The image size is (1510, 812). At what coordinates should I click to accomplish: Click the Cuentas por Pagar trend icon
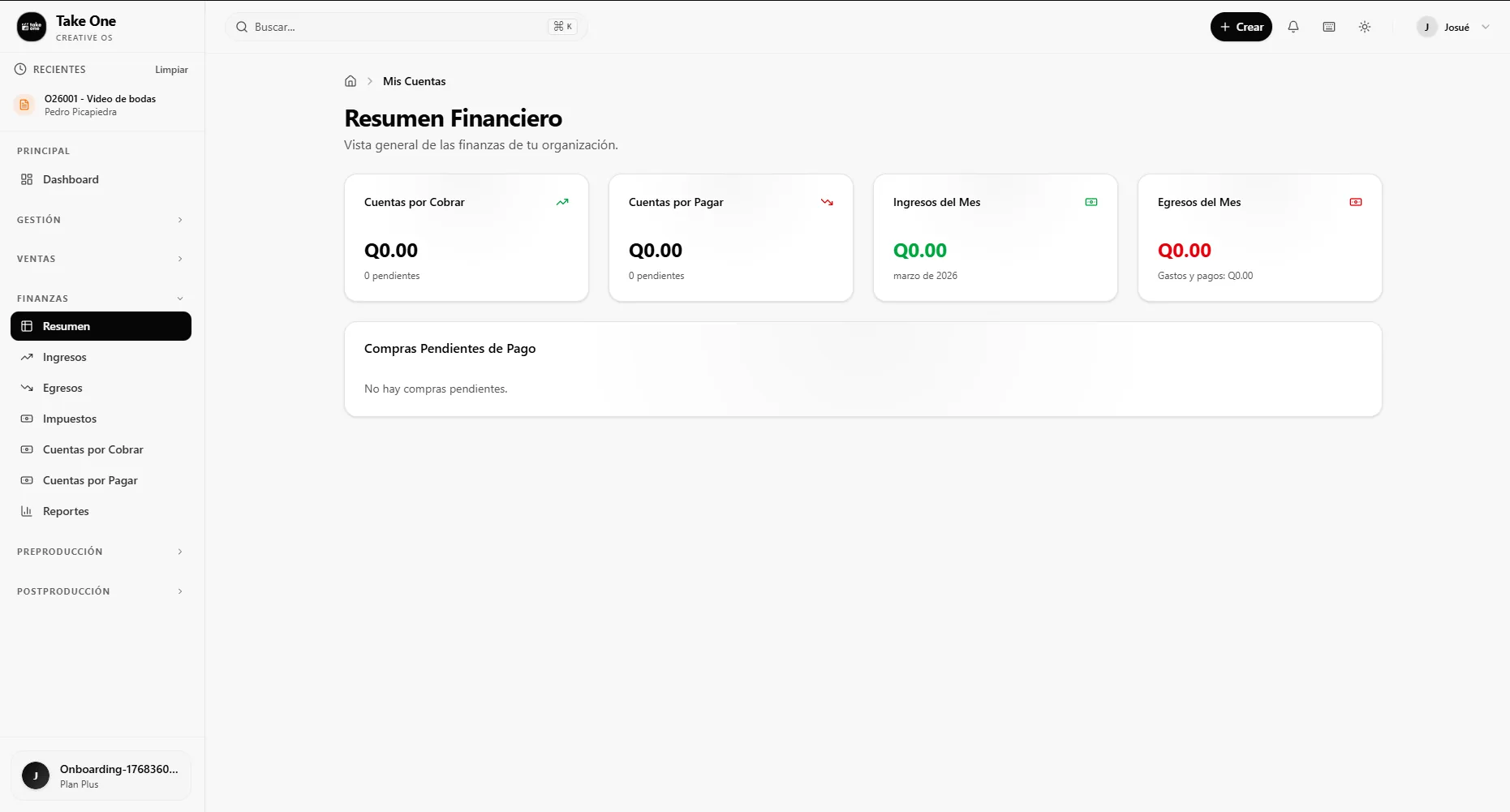(827, 202)
